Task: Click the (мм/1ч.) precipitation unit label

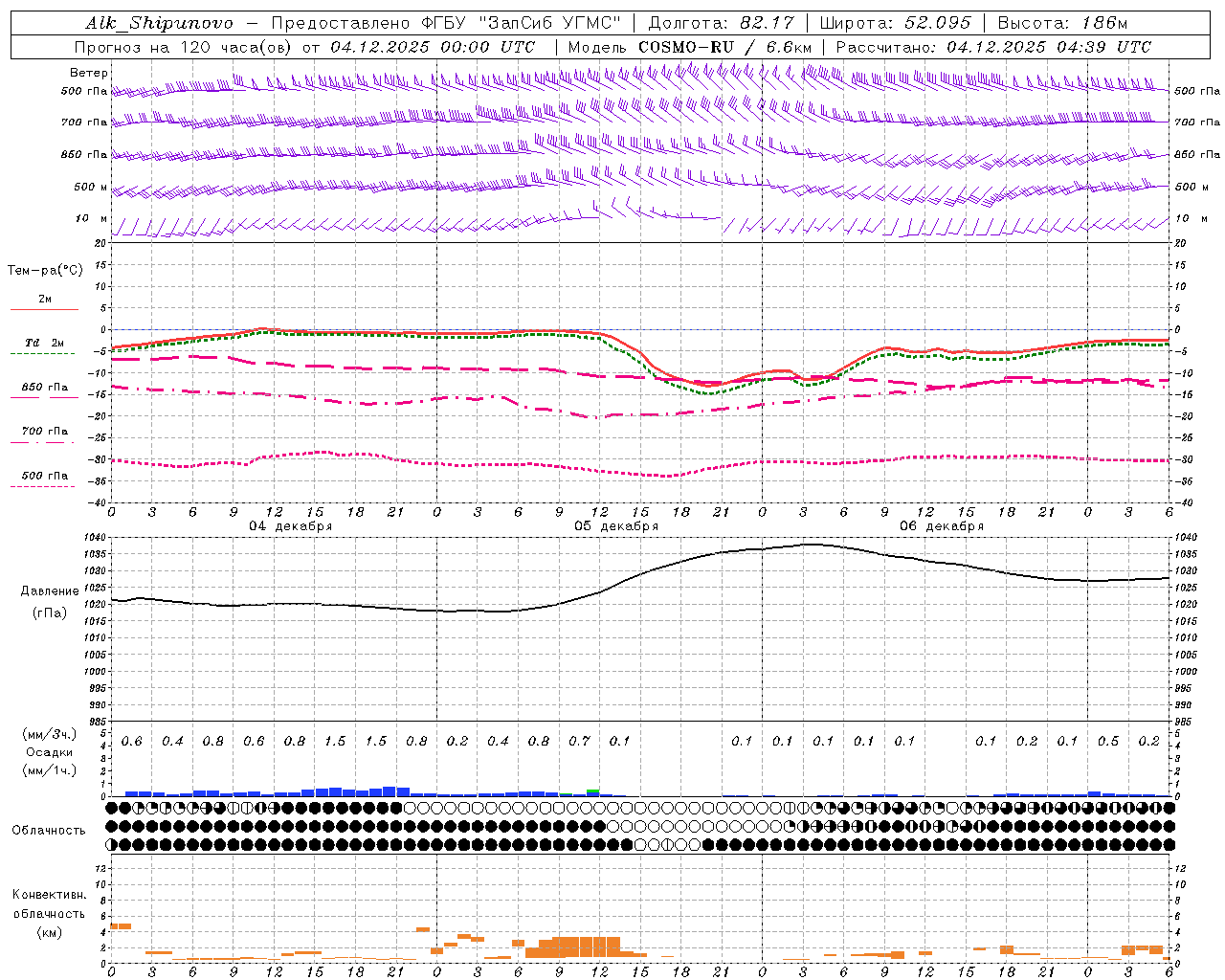Action: click(50, 769)
